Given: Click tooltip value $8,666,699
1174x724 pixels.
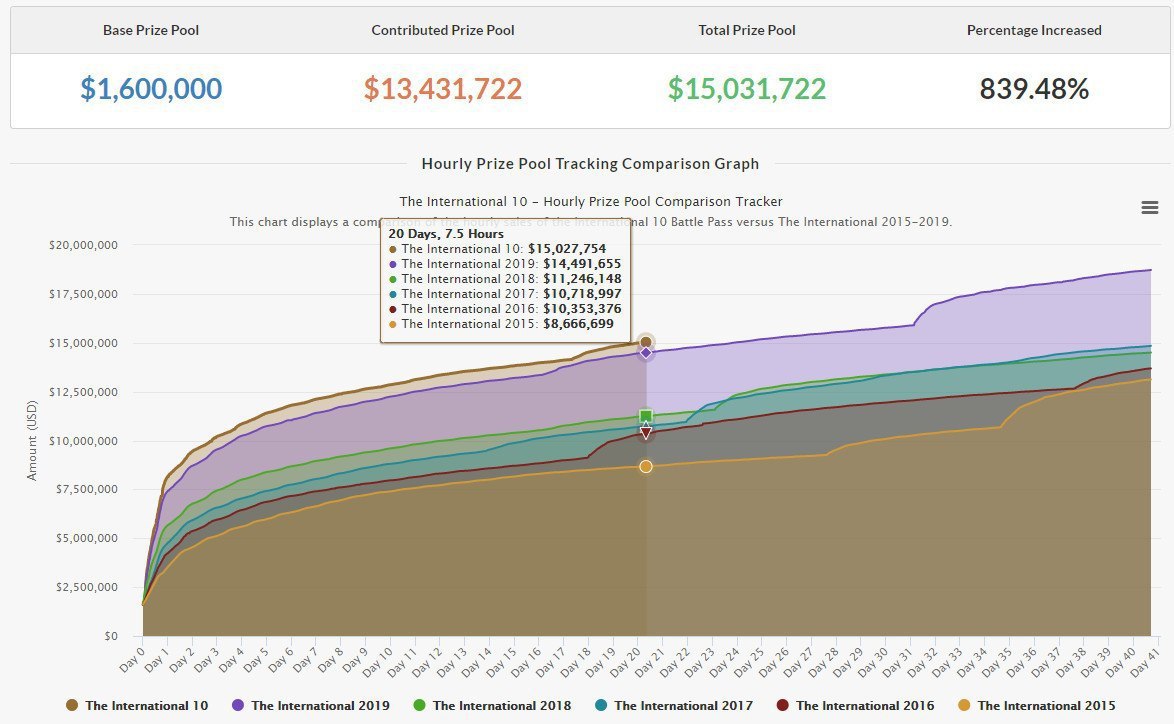Looking at the screenshot, I should [578, 323].
